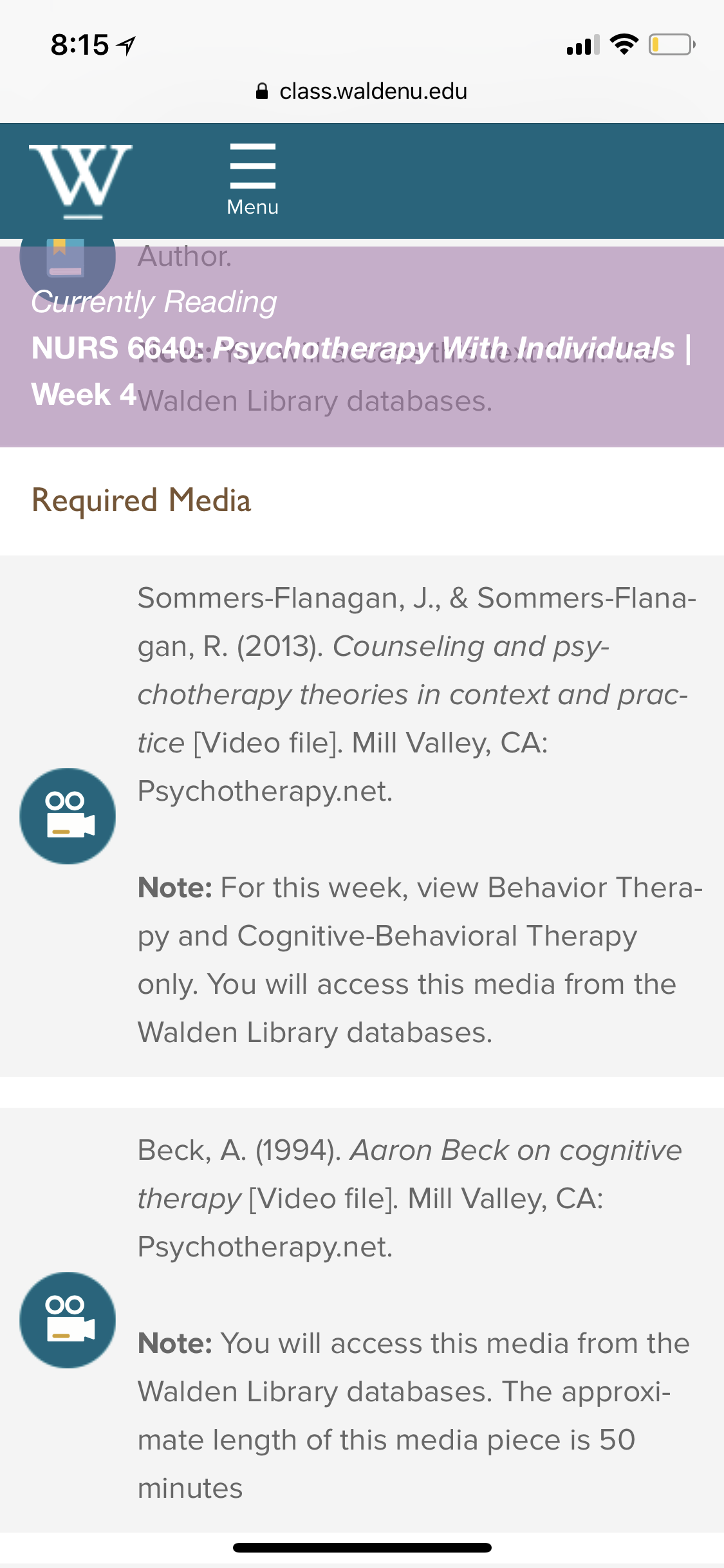This screenshot has height=1568, width=724.
Task: Tap the Week 4 label
Action: click(x=84, y=394)
